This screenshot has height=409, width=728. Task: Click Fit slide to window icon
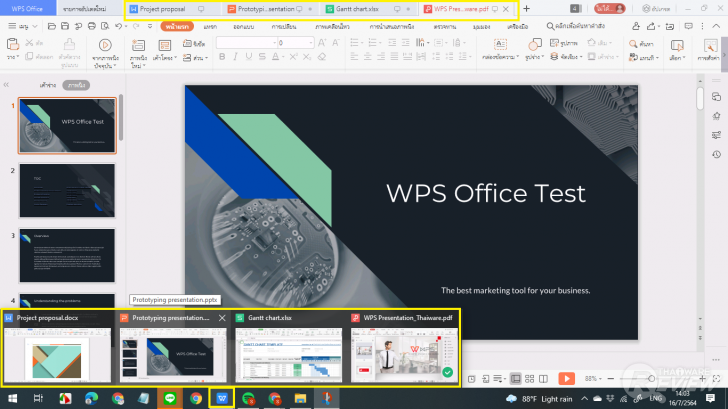pyautogui.click(x=716, y=379)
